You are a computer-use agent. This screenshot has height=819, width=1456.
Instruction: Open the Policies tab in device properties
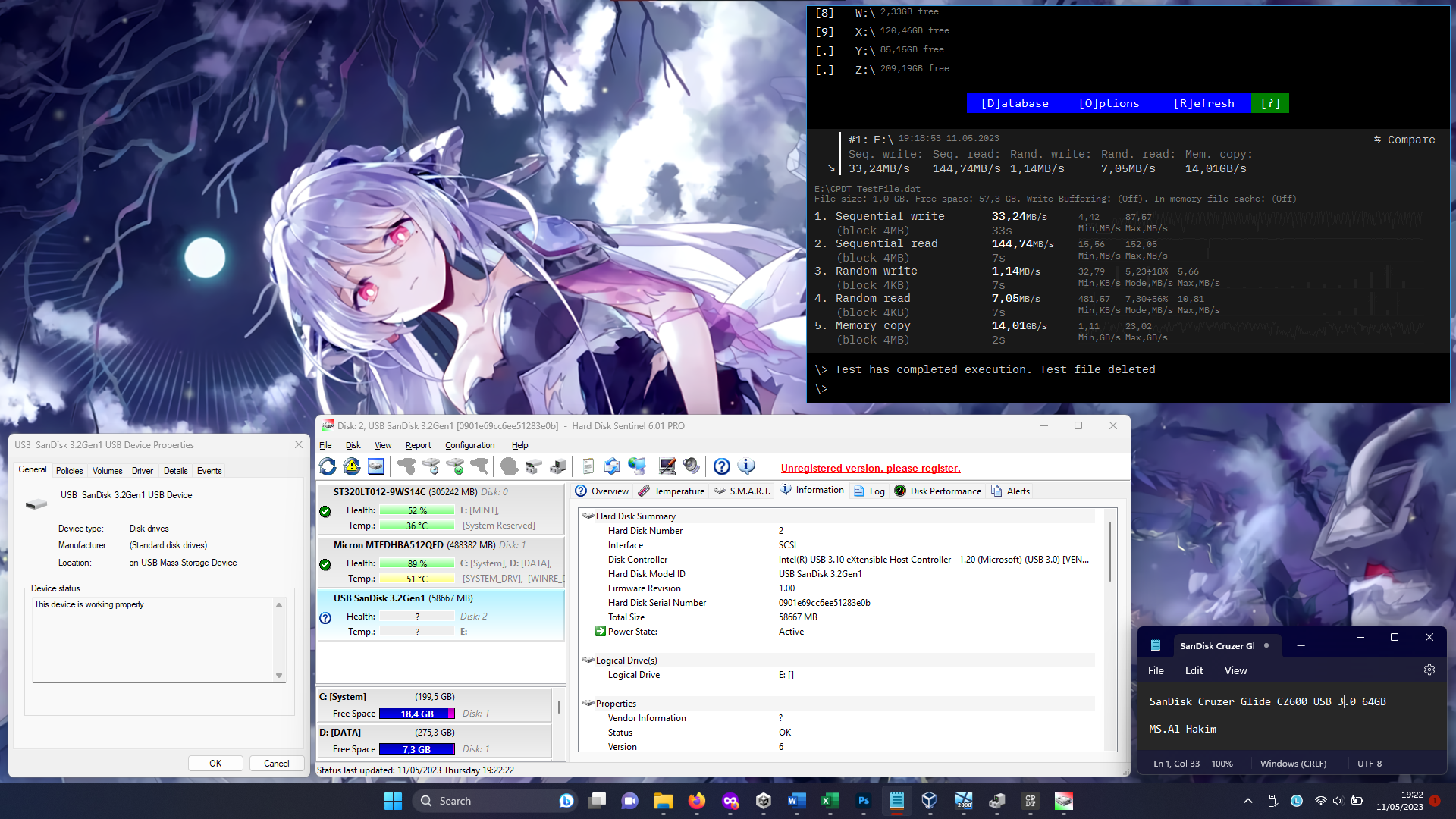[x=69, y=471]
